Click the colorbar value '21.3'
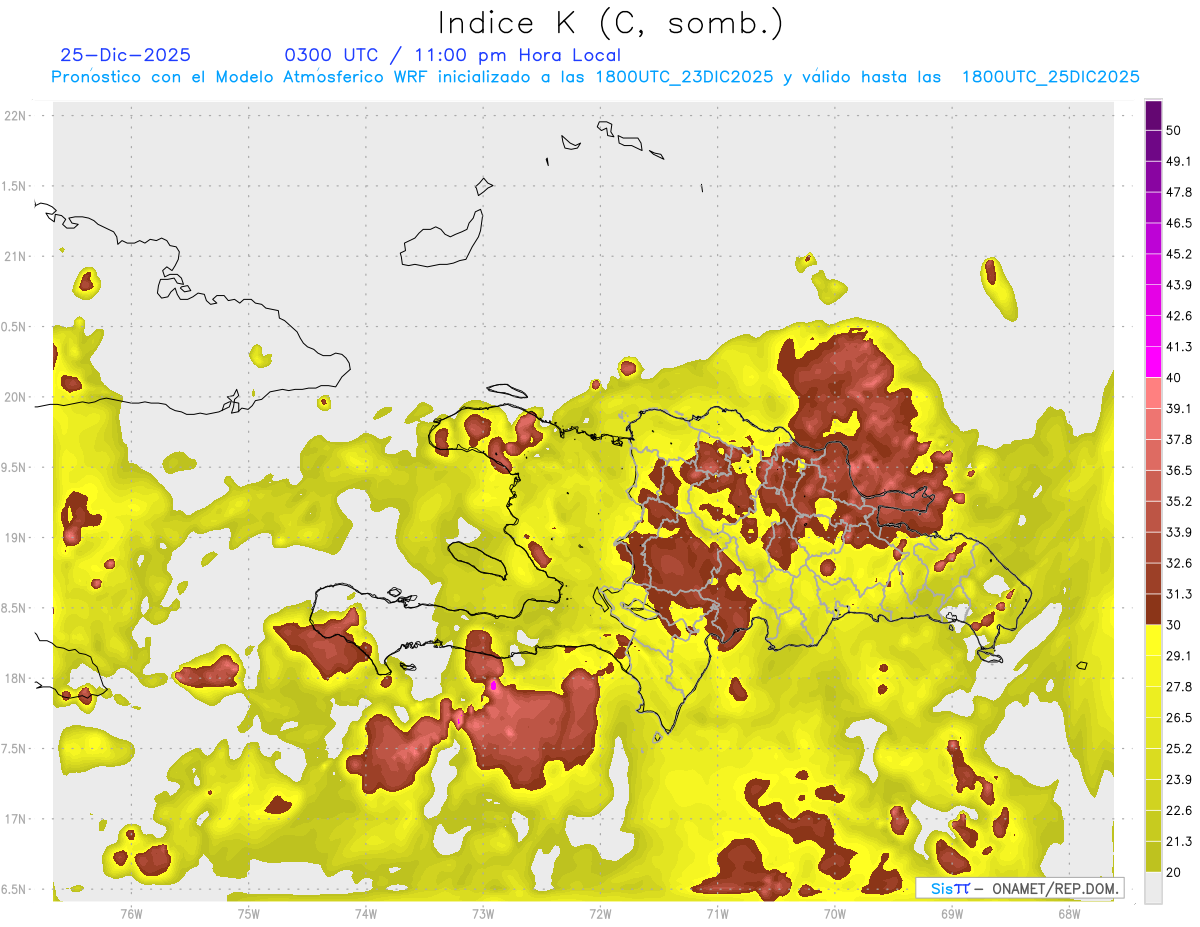The height and width of the screenshot is (927, 1200). (x=1178, y=841)
